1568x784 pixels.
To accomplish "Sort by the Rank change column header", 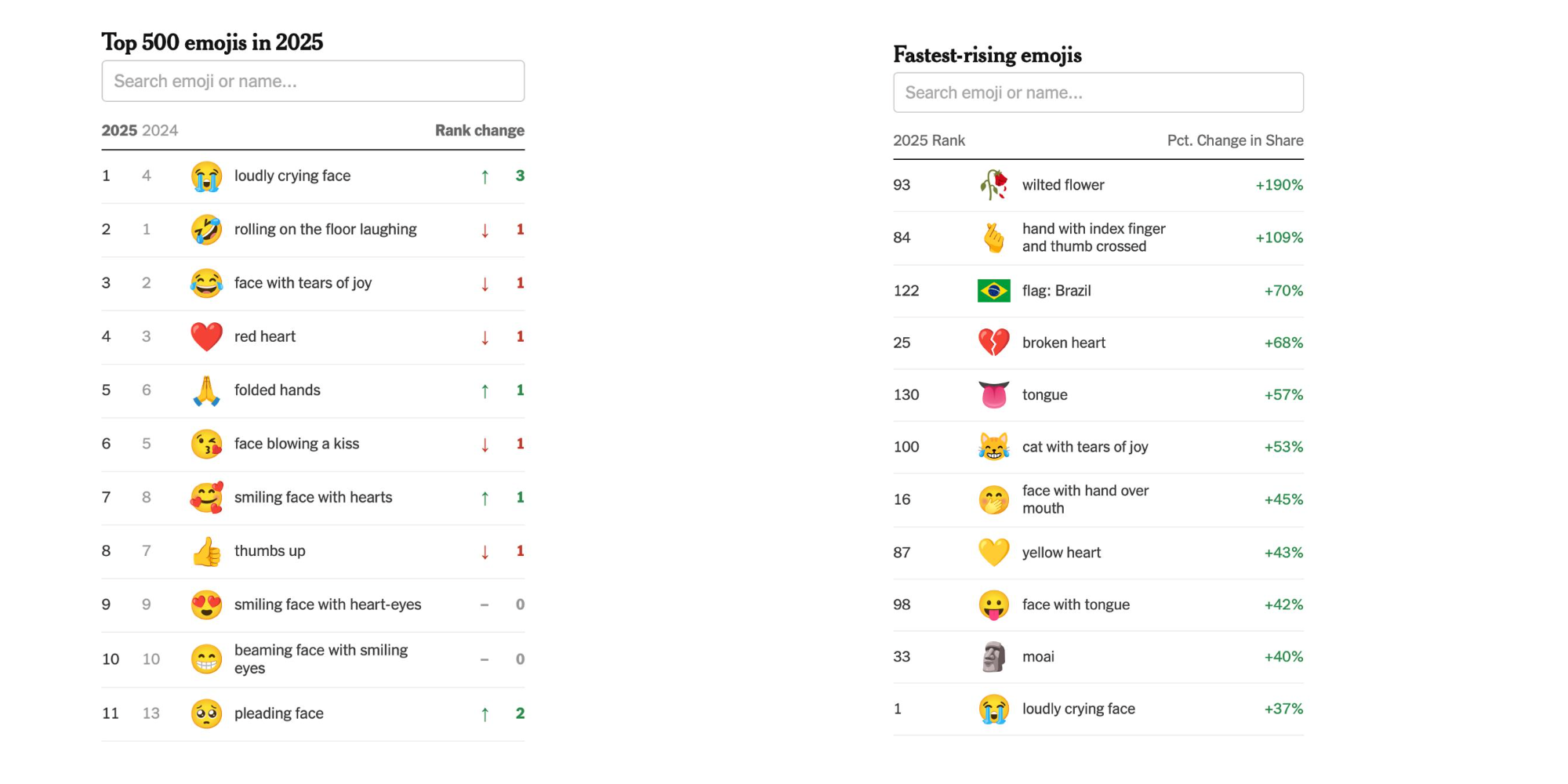I will click(480, 130).
